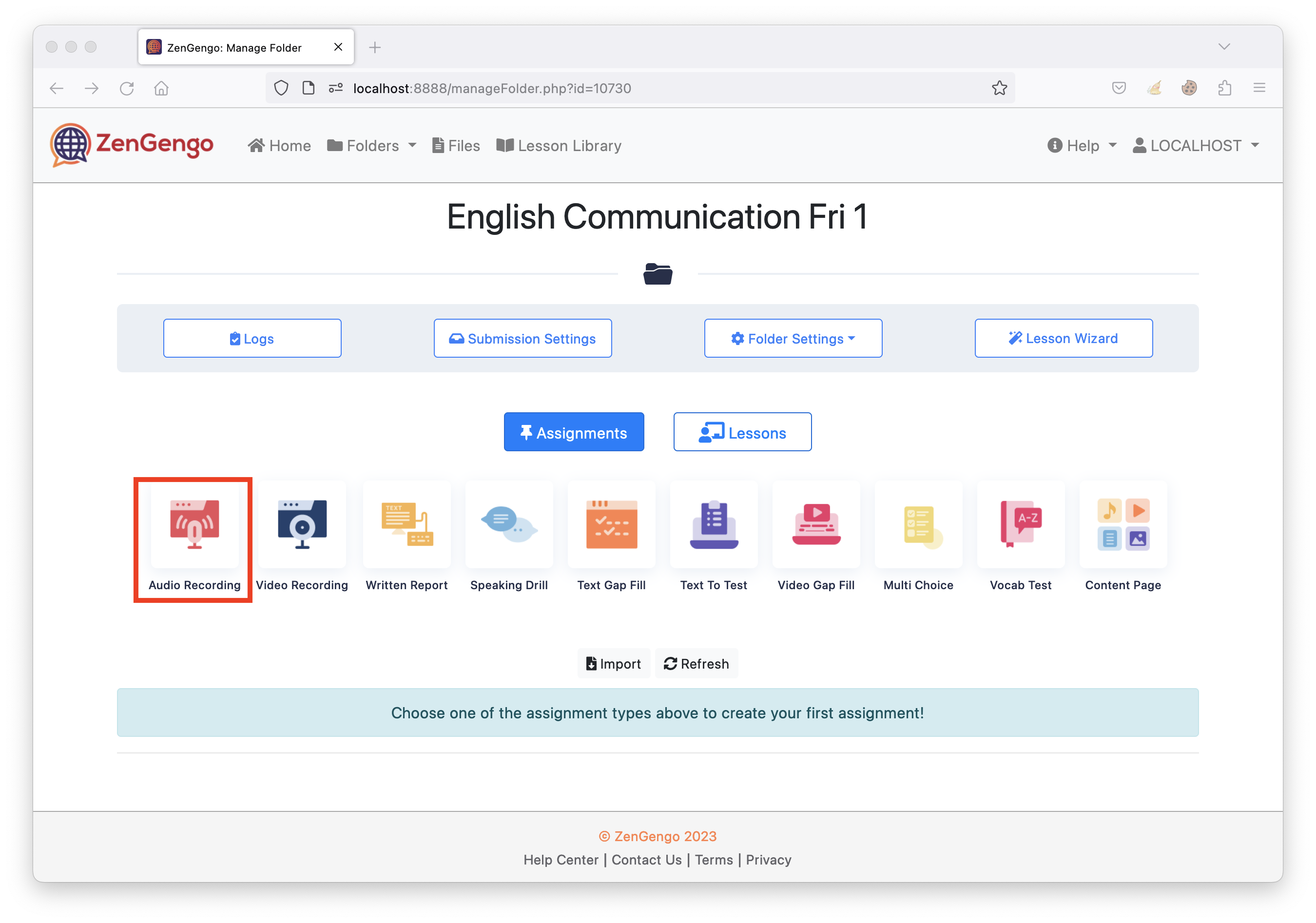Select the Audio Recording assignment icon
This screenshot has height=923, width=1316.
(194, 525)
